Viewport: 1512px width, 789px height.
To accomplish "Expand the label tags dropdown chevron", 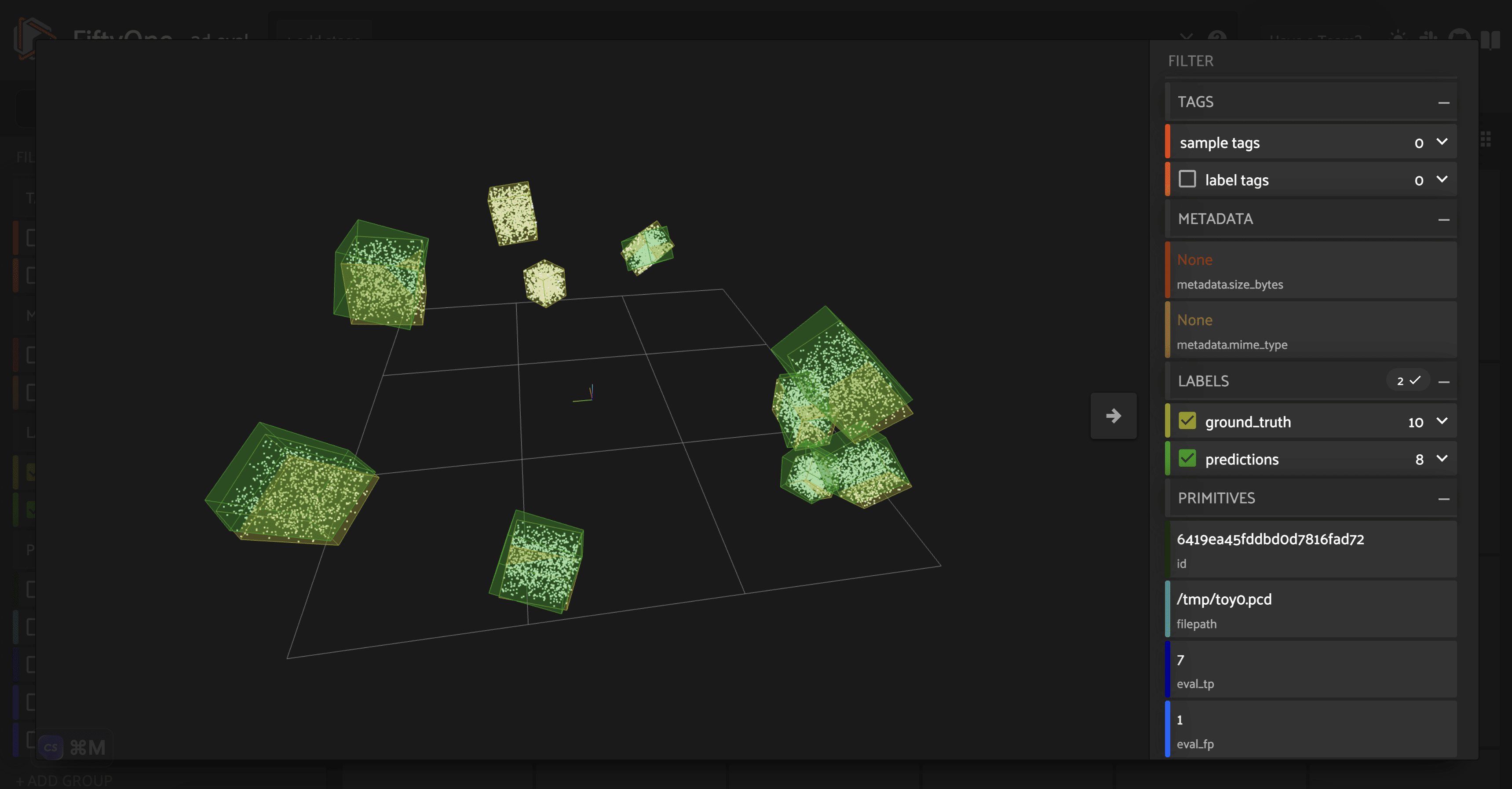I will [x=1442, y=179].
